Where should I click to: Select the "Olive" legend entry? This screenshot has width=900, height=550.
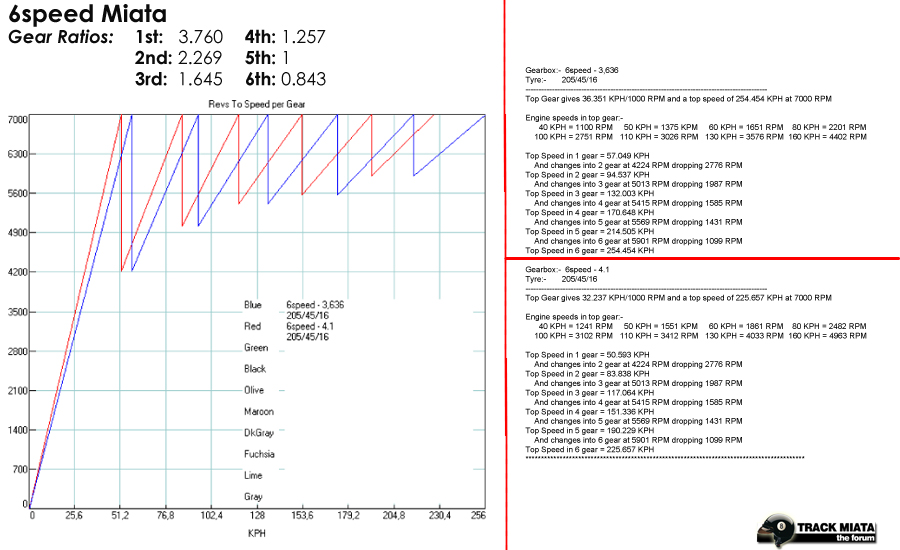254,390
